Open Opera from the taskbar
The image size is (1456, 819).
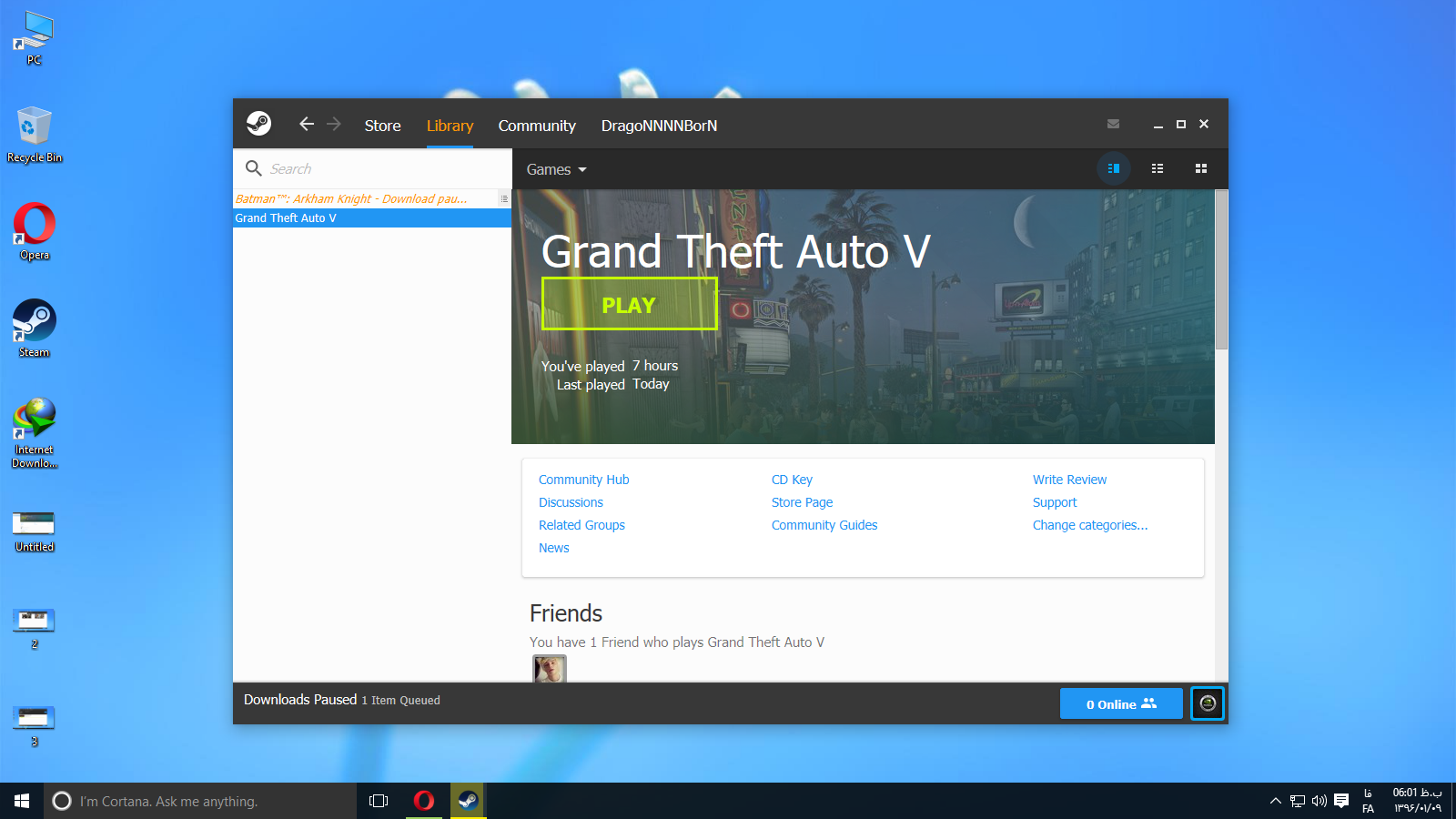424,801
